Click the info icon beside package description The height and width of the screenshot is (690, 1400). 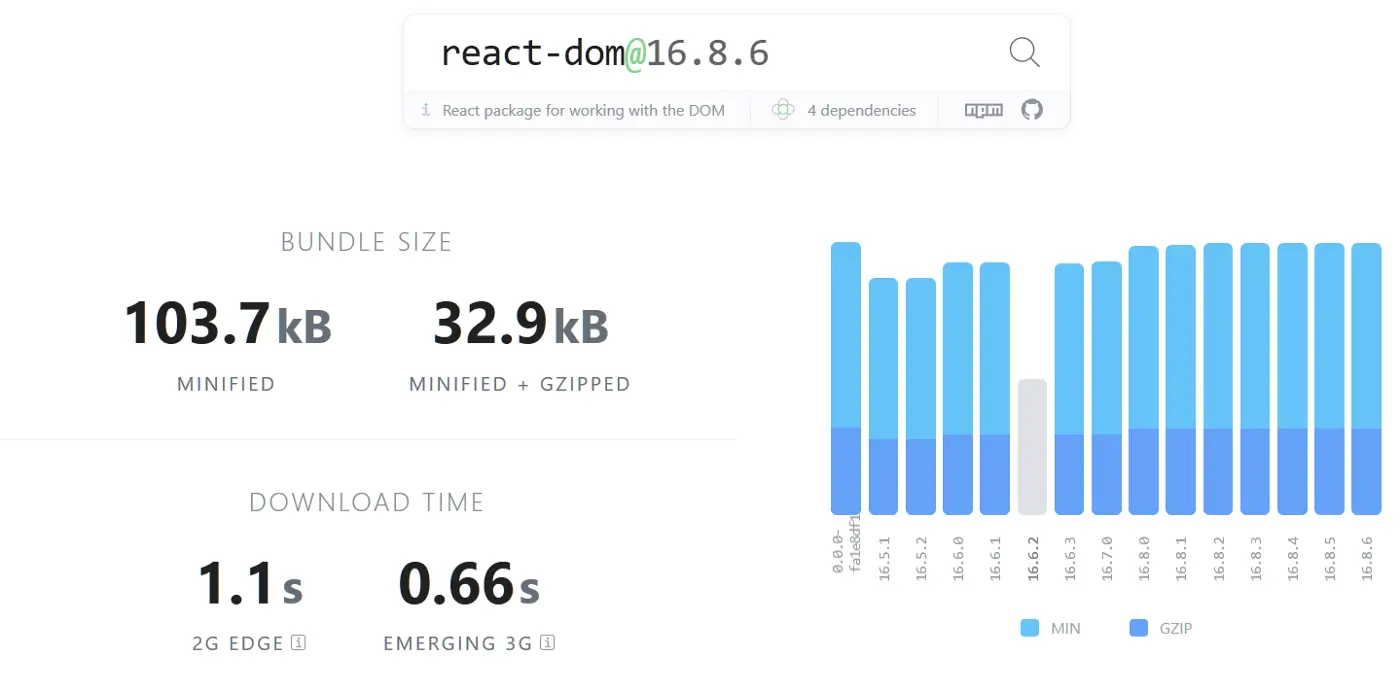click(426, 110)
